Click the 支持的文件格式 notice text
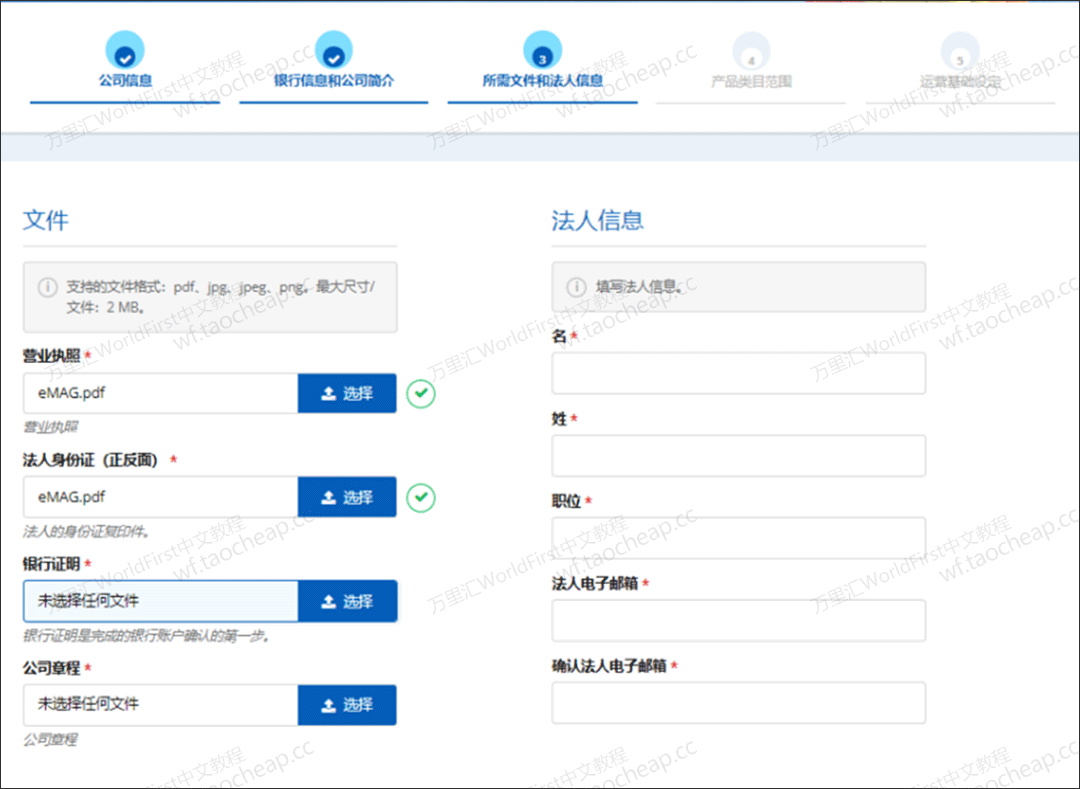Image resolution: width=1080 pixels, height=789 pixels. coord(220,297)
